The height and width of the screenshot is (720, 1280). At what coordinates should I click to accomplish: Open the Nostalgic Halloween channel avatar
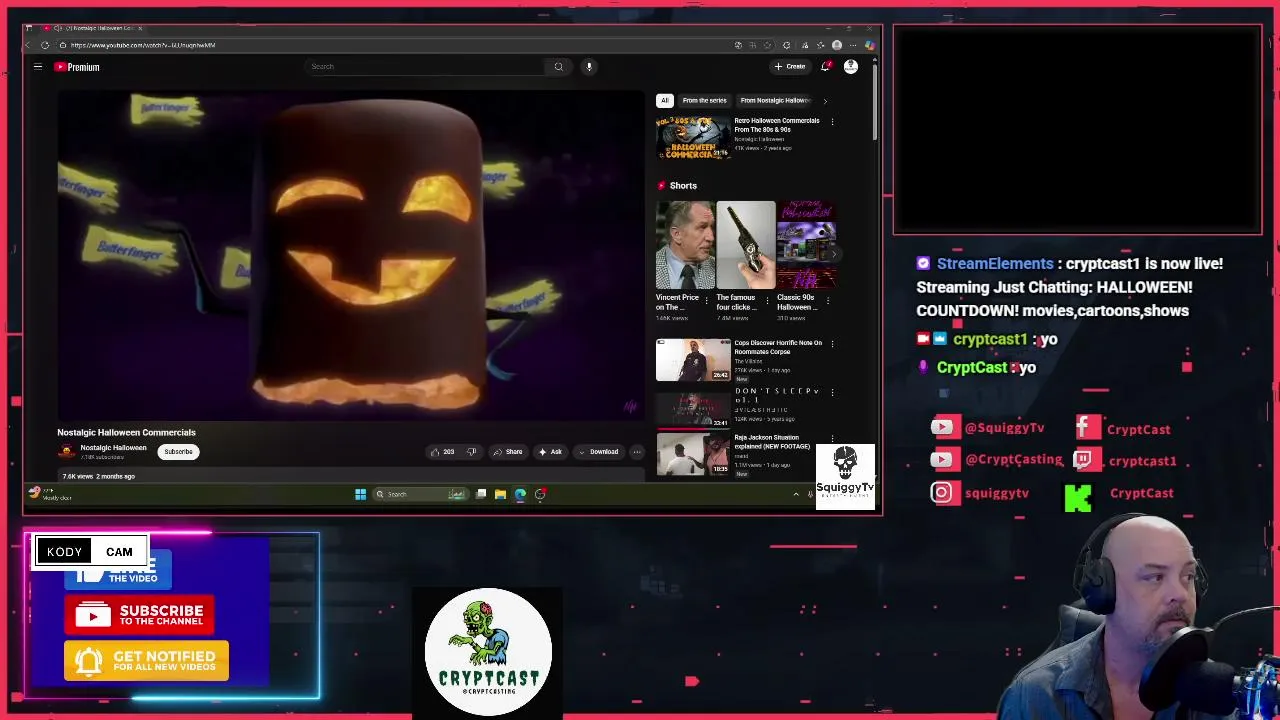66,452
